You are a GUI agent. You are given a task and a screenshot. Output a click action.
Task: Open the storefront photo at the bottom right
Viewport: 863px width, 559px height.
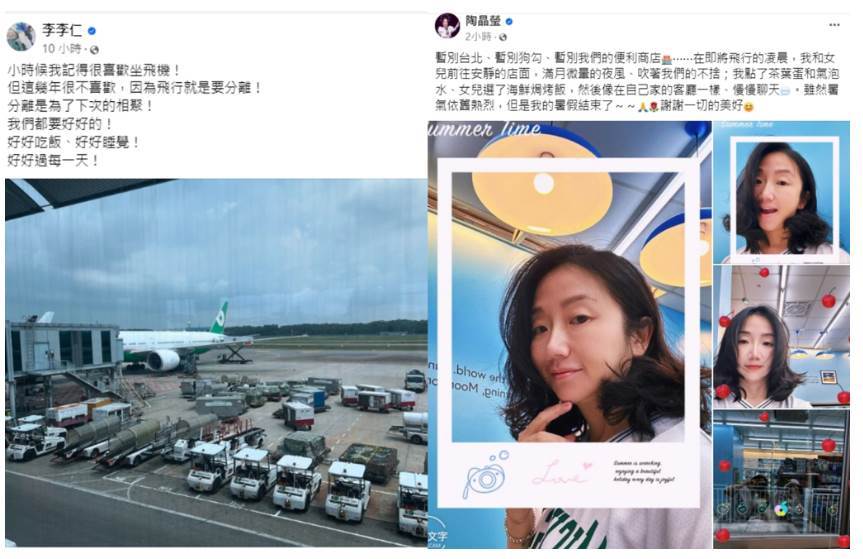pyautogui.click(x=782, y=479)
